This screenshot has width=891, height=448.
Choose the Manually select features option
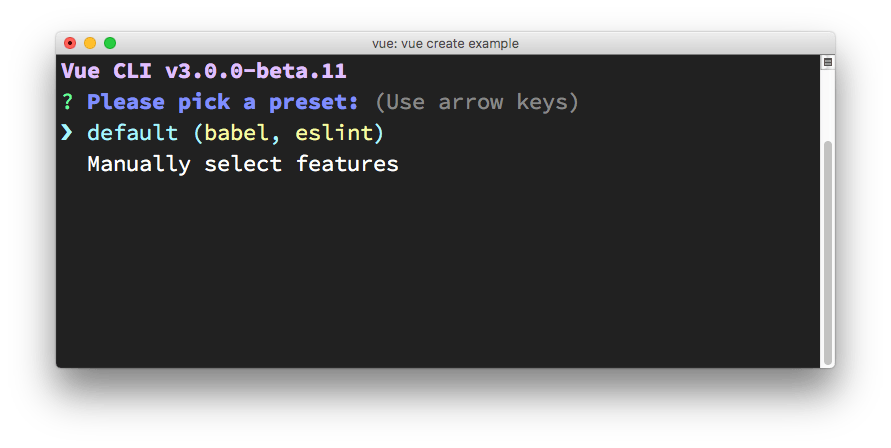(x=243, y=164)
